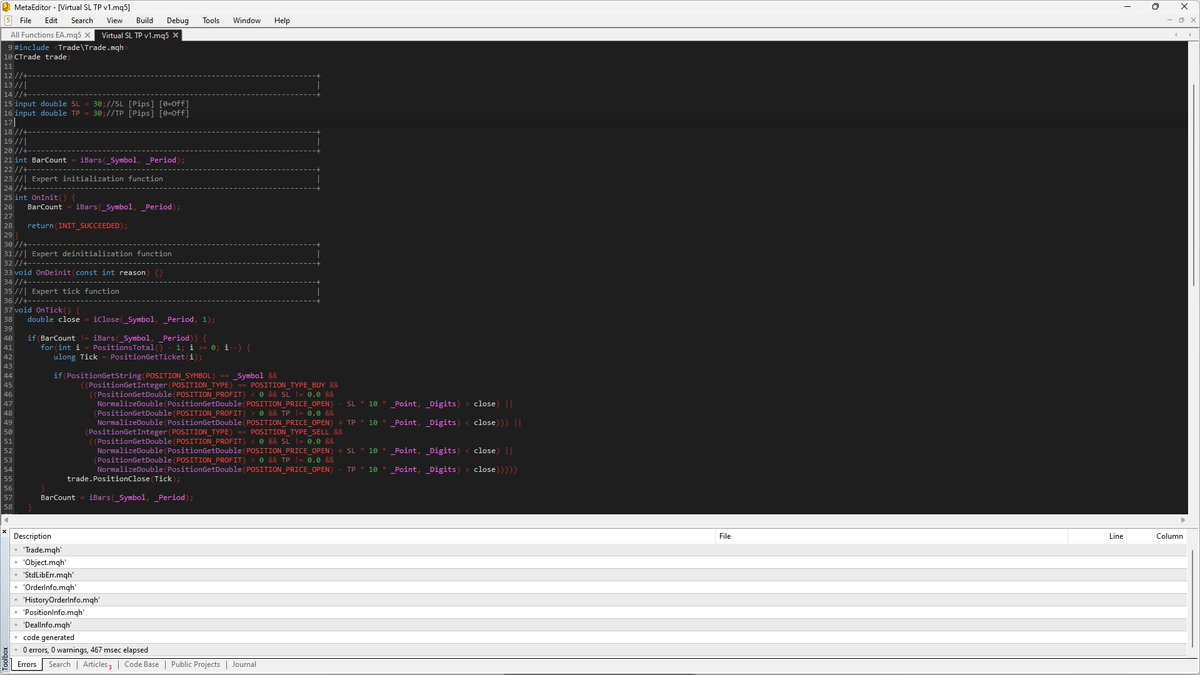Screen dimensions: 1200x675
Task: Open the Edit menu
Action: coord(51,20)
